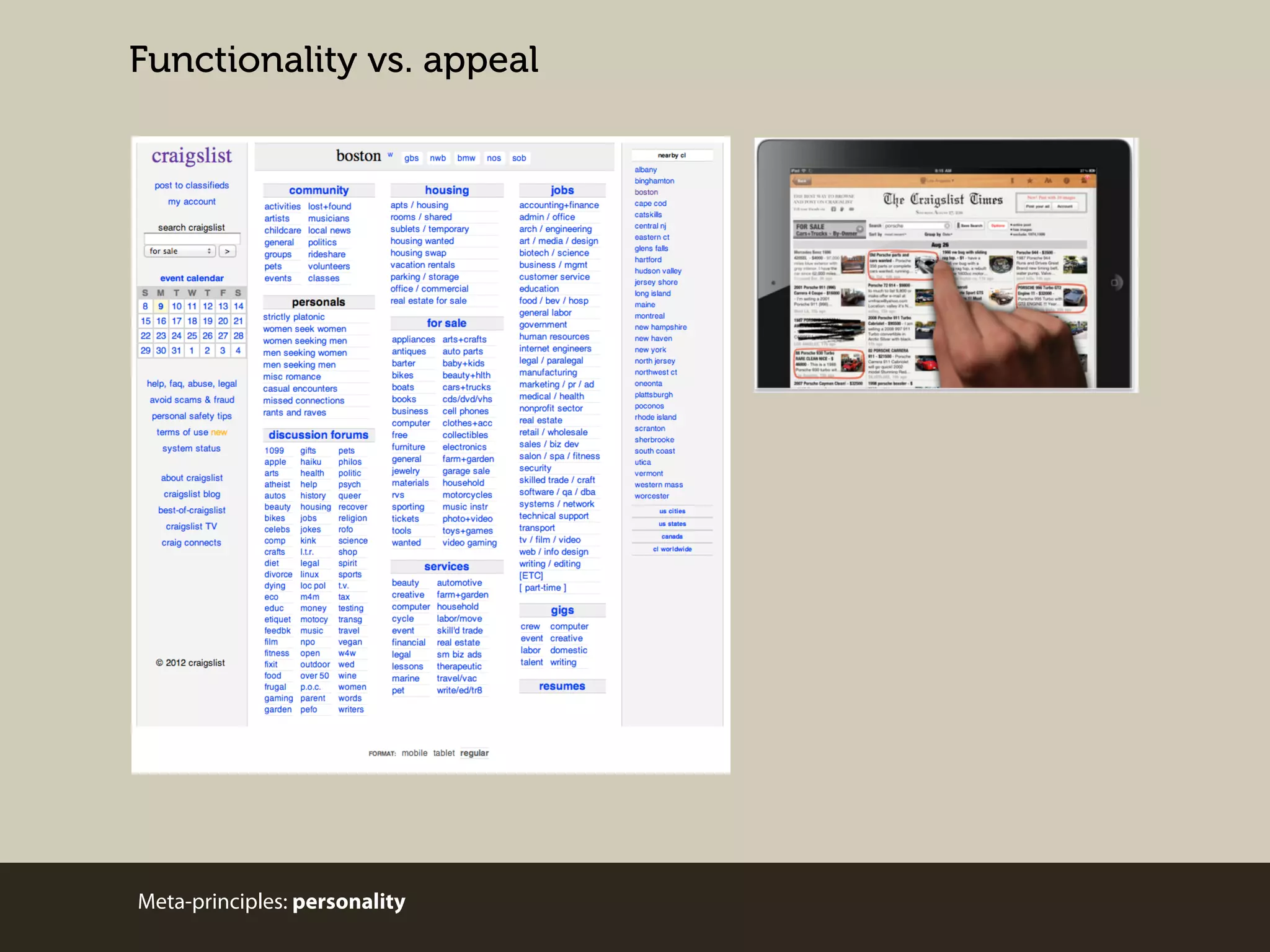Open the 'services' section heading
This screenshot has width=1270, height=952.
(446, 566)
